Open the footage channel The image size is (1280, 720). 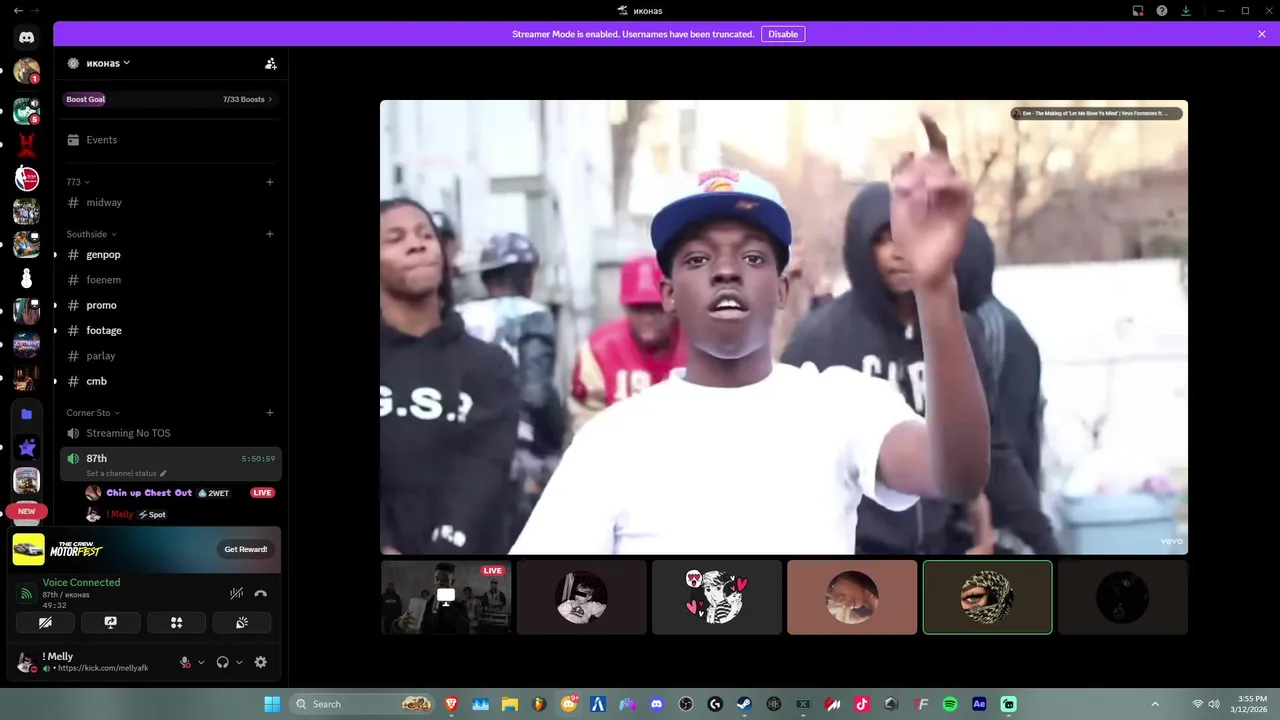172,330
